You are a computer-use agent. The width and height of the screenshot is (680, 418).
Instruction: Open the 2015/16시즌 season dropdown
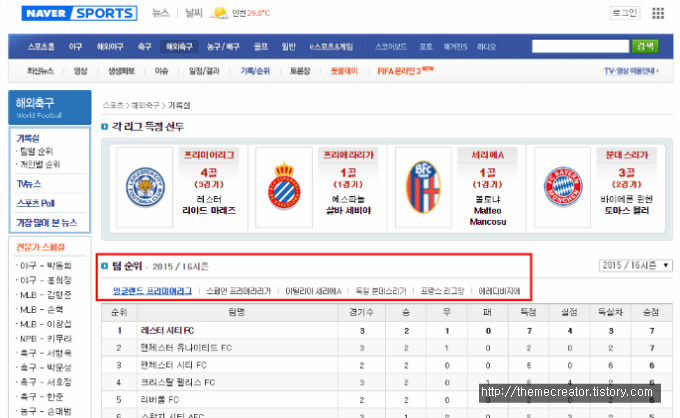[635, 265]
